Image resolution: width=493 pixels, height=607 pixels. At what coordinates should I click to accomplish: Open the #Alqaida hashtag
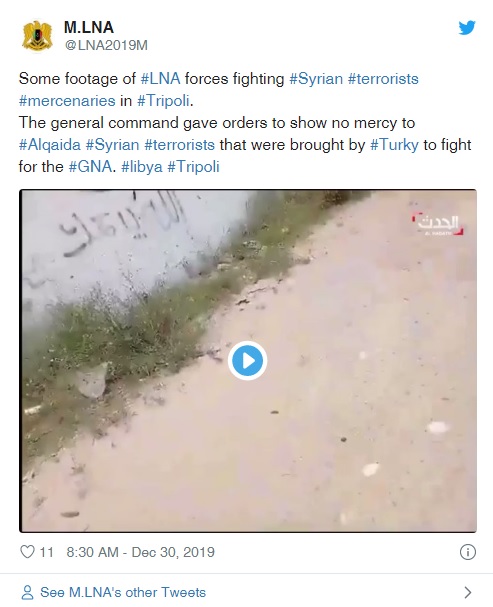click(50, 145)
